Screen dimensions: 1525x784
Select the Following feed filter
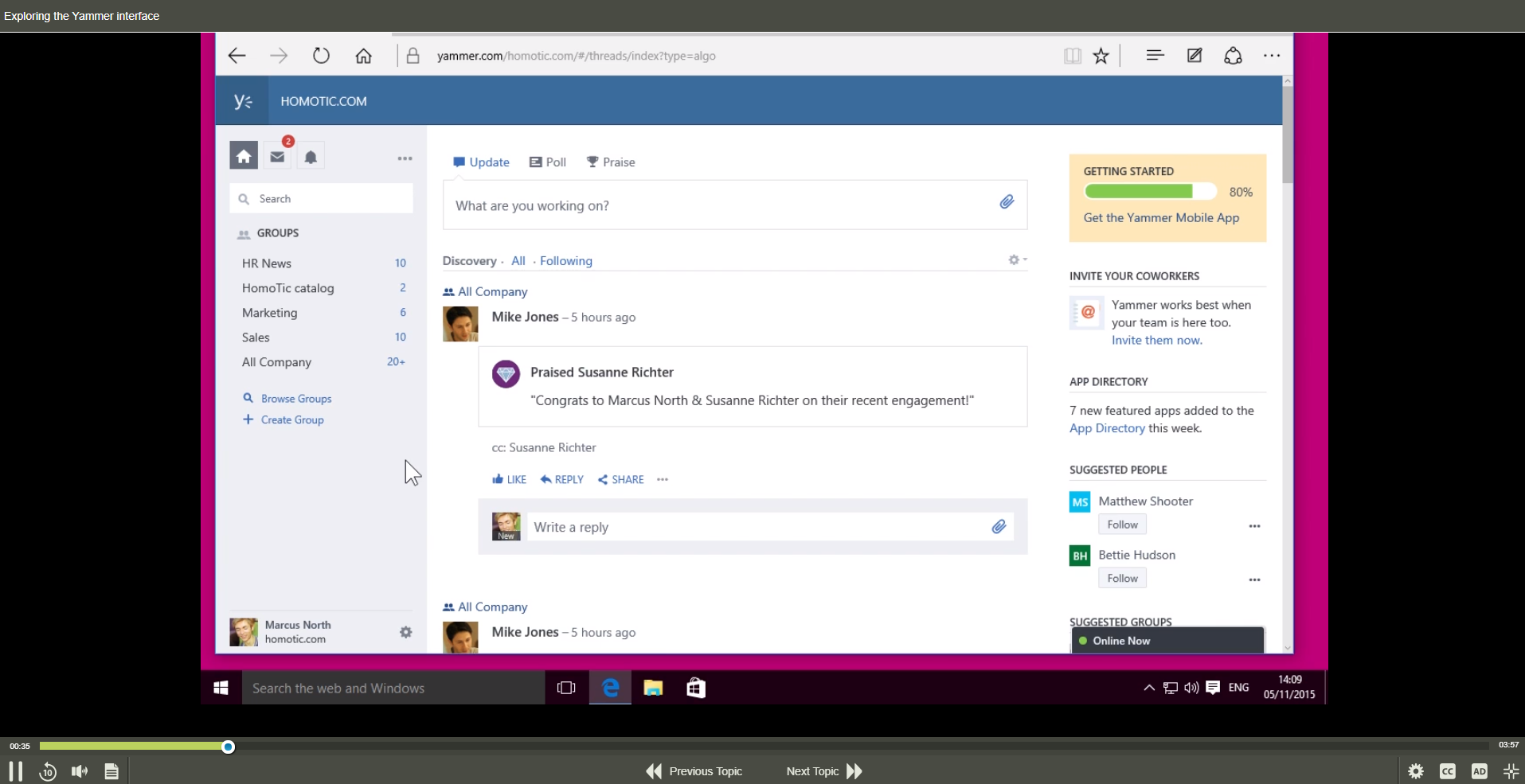[565, 260]
